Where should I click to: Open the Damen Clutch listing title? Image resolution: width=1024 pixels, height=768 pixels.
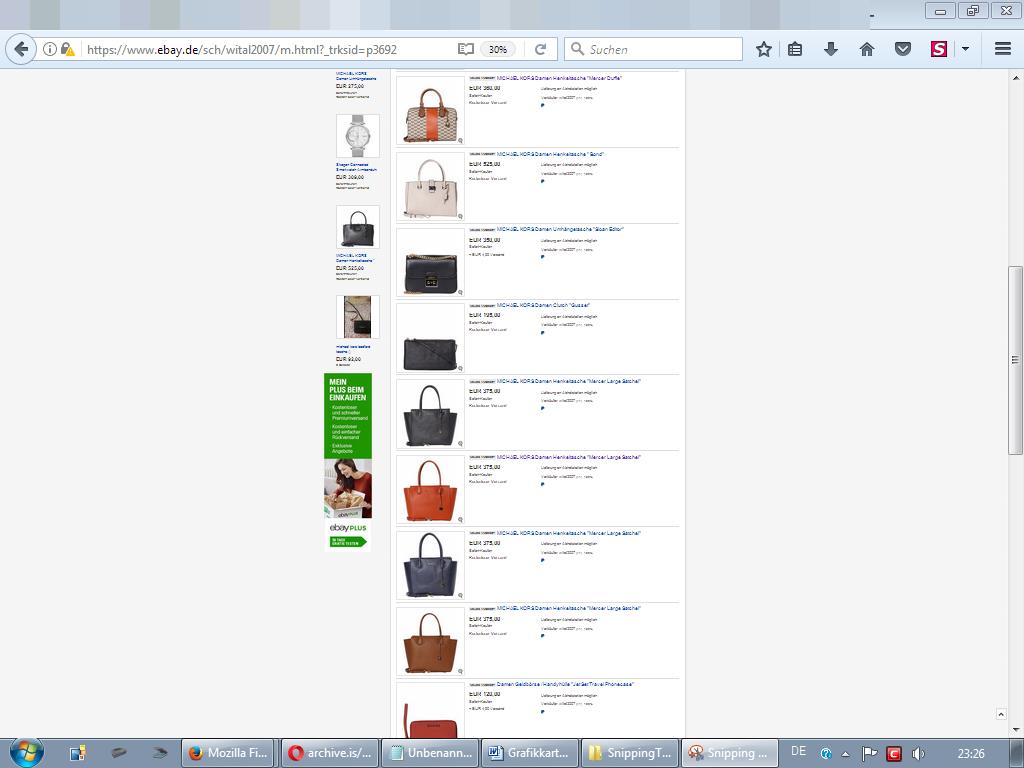pos(543,305)
